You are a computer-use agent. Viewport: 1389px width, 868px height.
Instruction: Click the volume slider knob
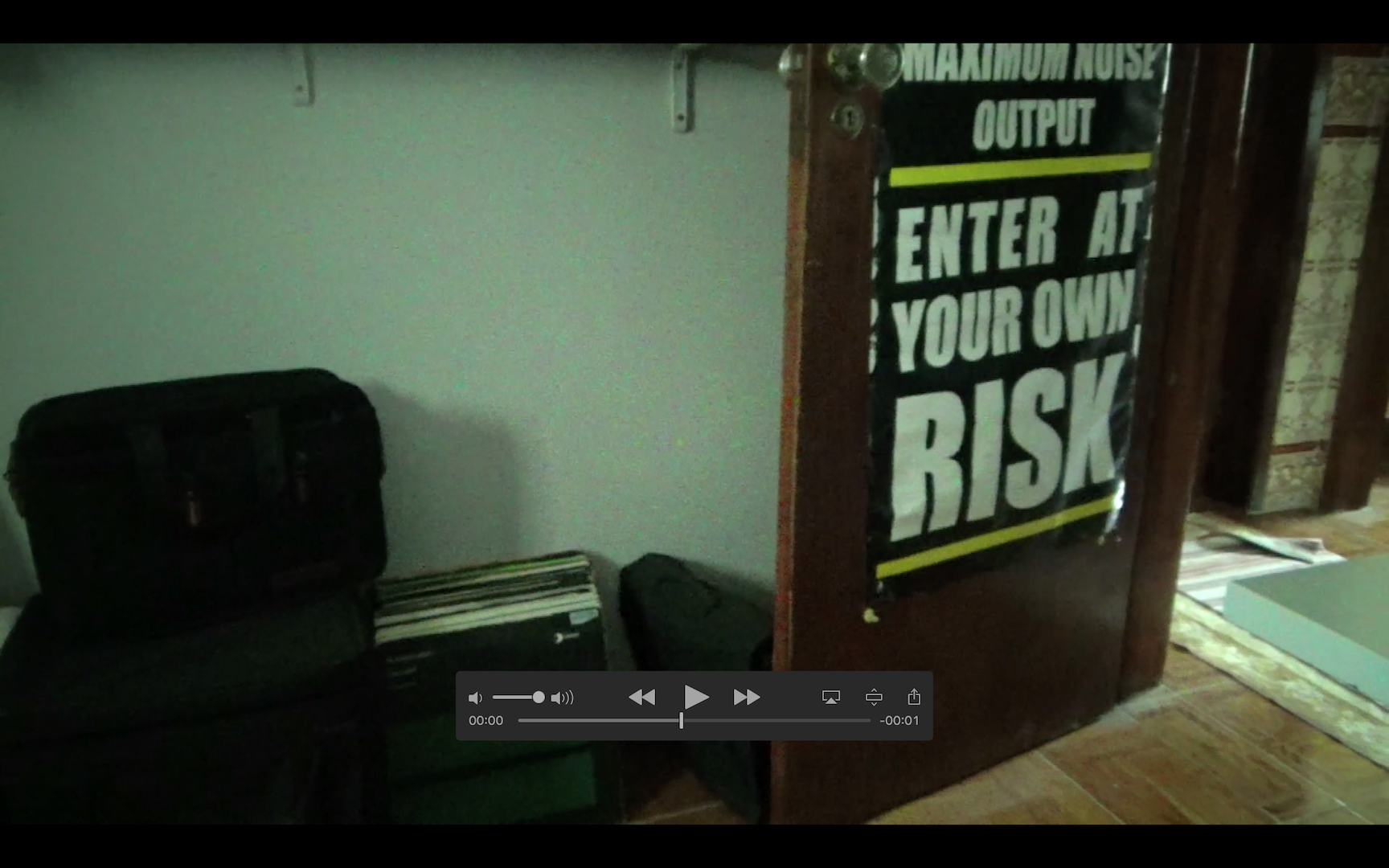tap(539, 698)
